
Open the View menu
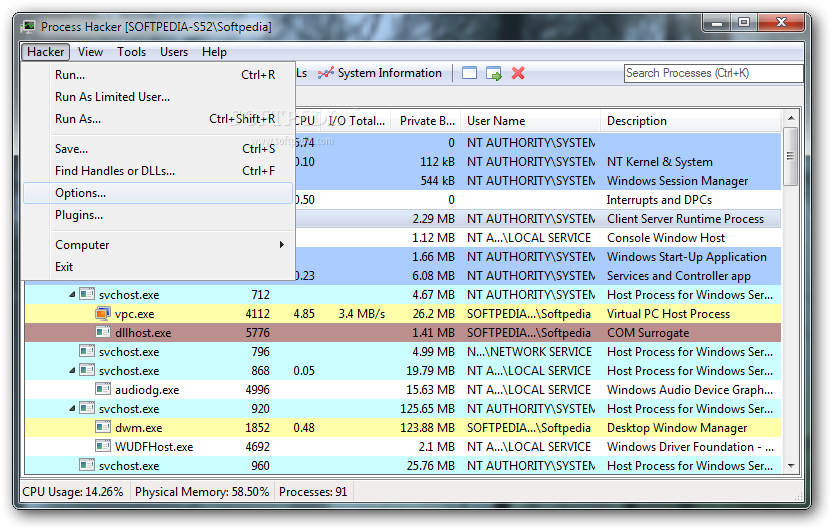click(90, 52)
